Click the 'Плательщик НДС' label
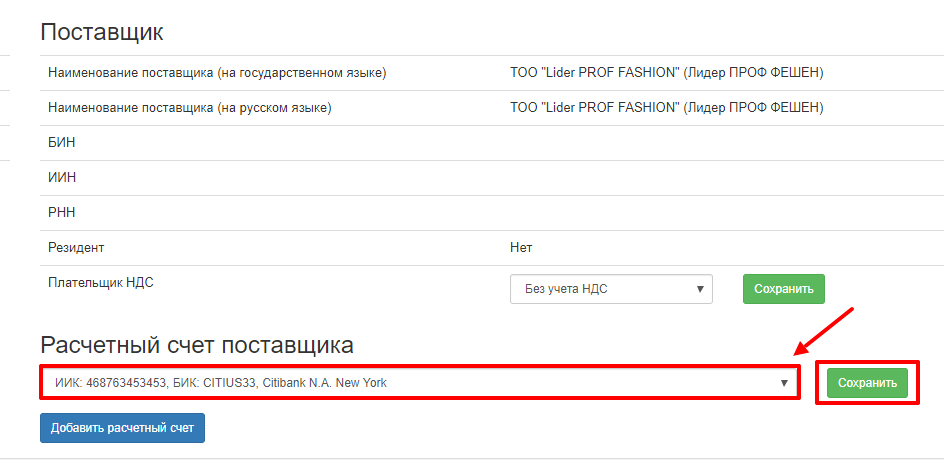The image size is (944, 470). 101,282
